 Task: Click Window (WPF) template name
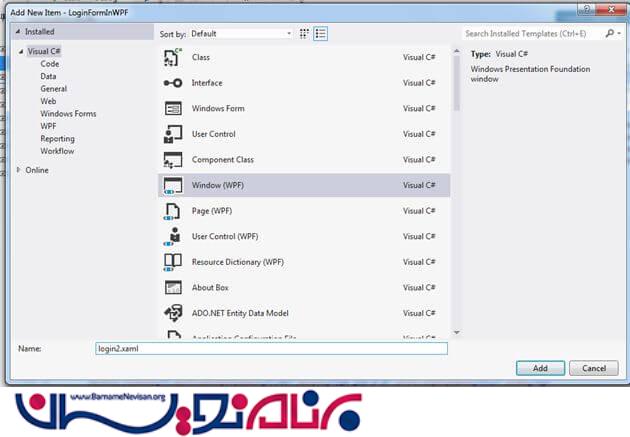pyautogui.click(x=218, y=186)
